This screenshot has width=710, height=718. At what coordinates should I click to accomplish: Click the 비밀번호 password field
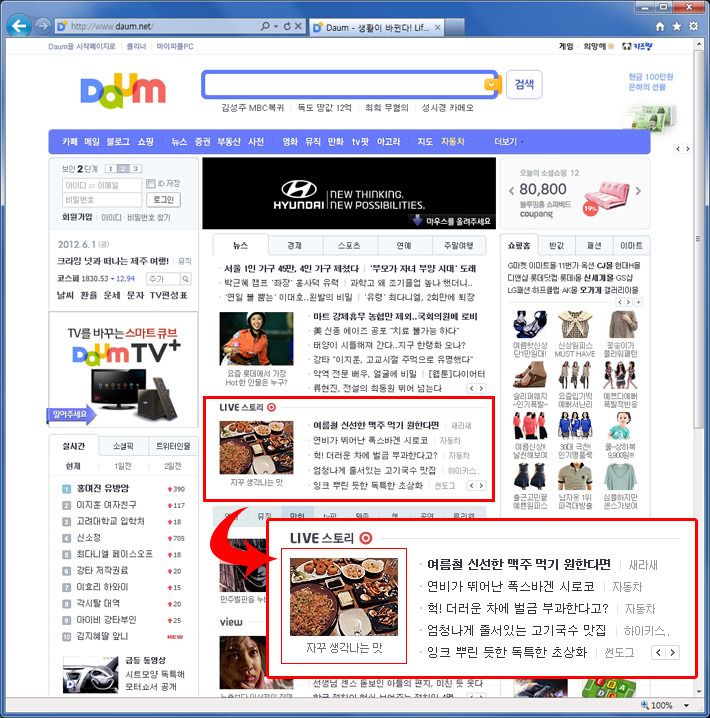point(102,200)
